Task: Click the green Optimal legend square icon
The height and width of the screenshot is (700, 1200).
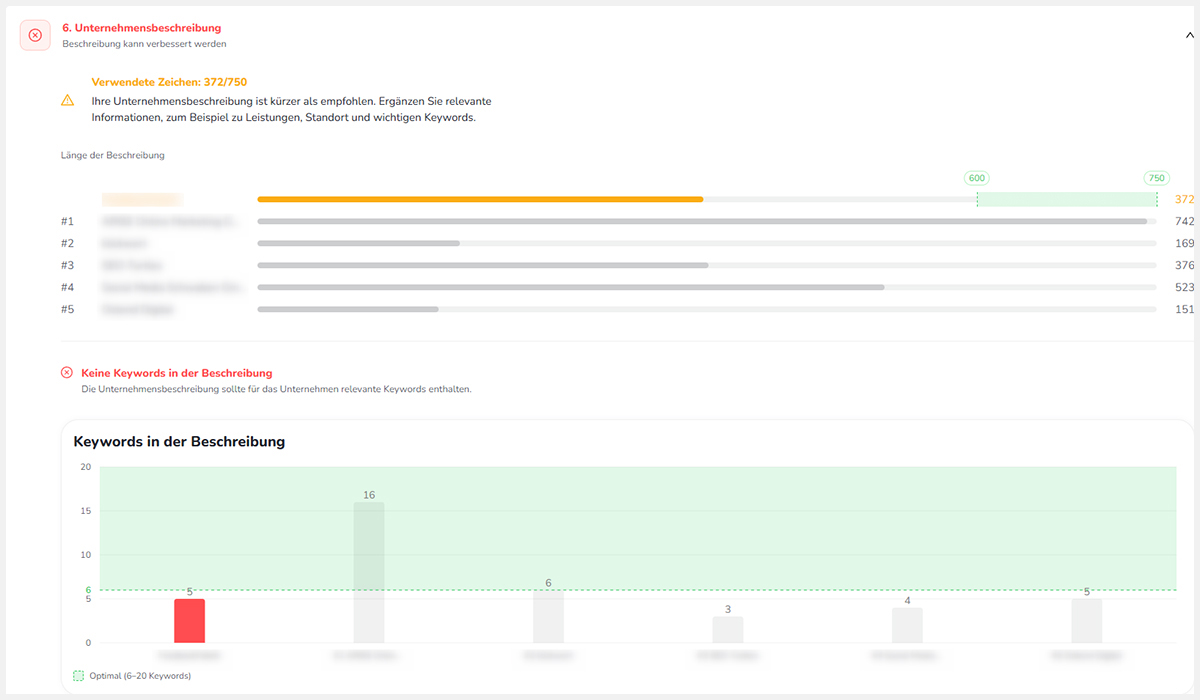Action: pos(79,676)
